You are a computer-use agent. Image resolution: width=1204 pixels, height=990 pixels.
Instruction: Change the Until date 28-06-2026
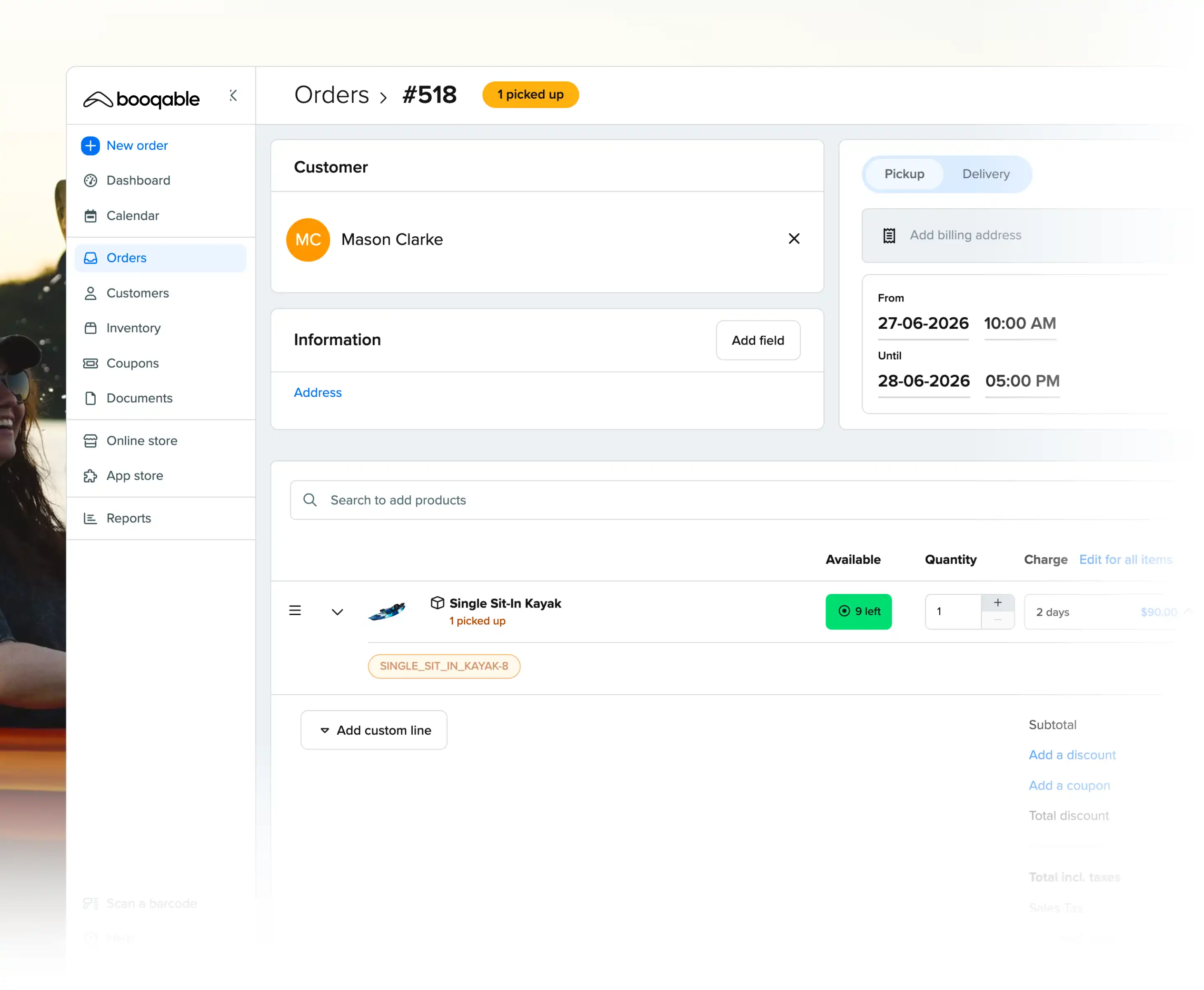click(x=924, y=381)
